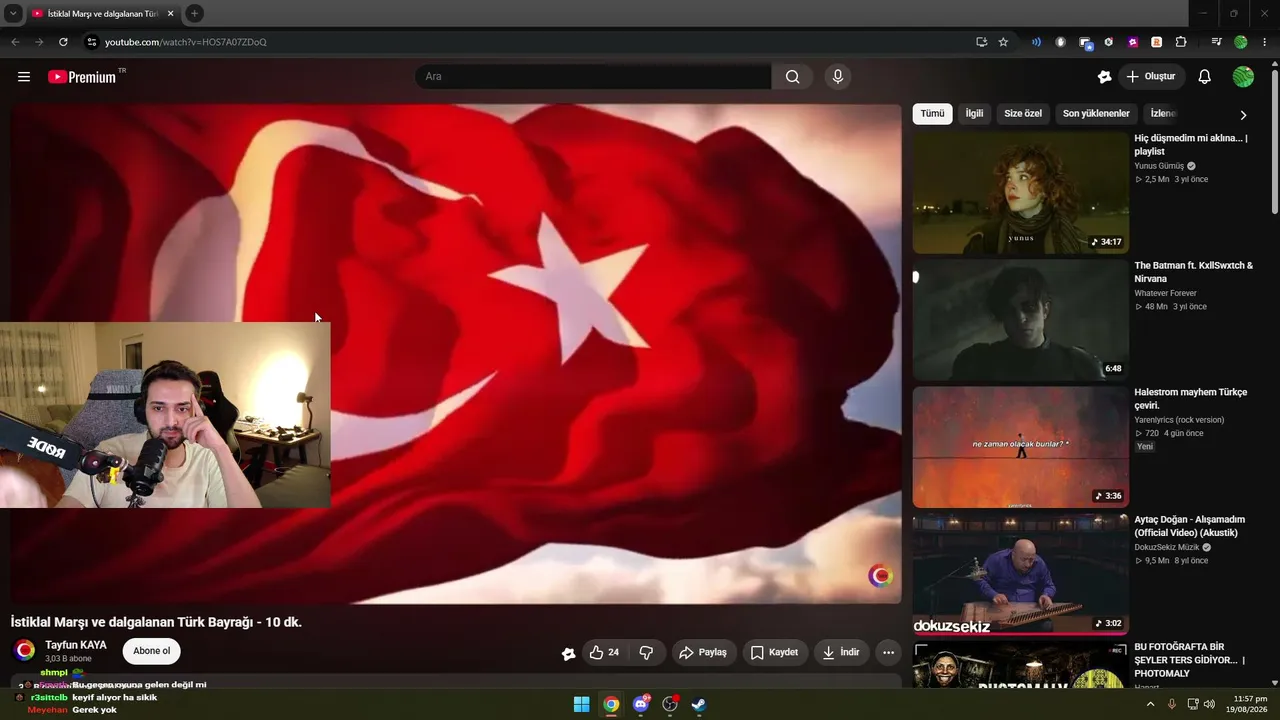
Task: Open Windows Start menu
Action: click(x=581, y=704)
